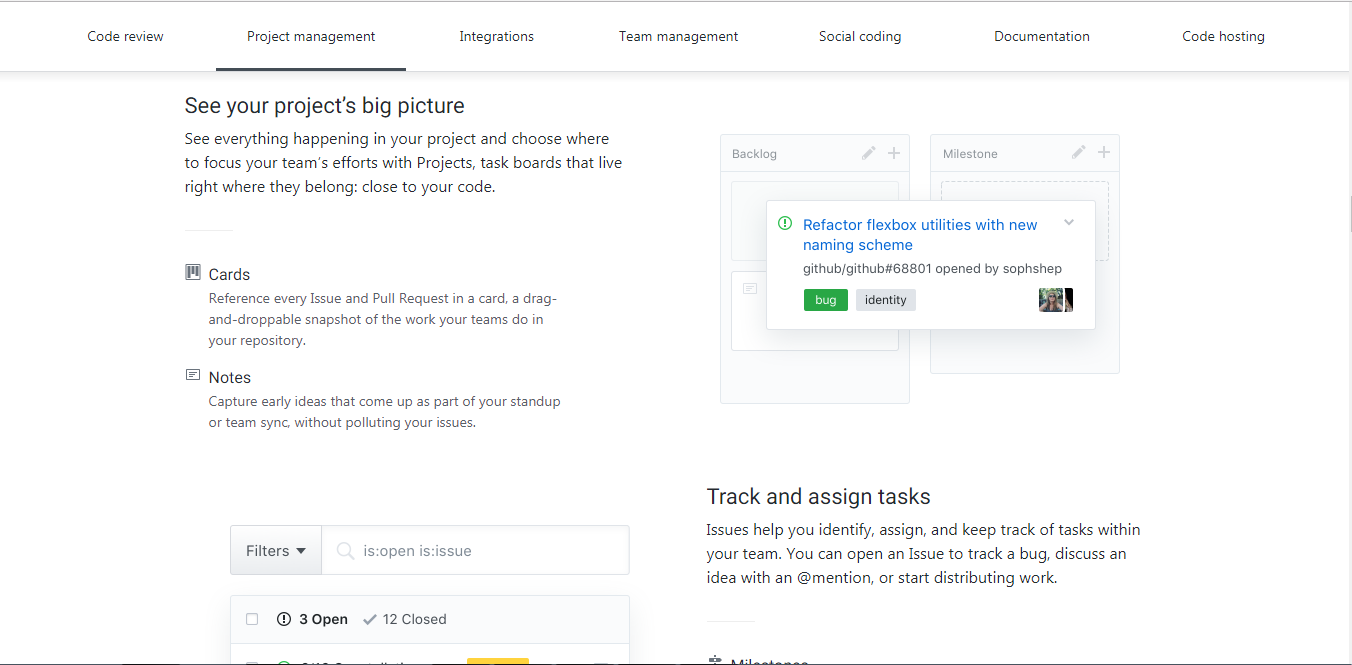Image resolution: width=1352 pixels, height=665 pixels.
Task: Tick the select-all checkbox beside 3 Open
Action: point(252,620)
